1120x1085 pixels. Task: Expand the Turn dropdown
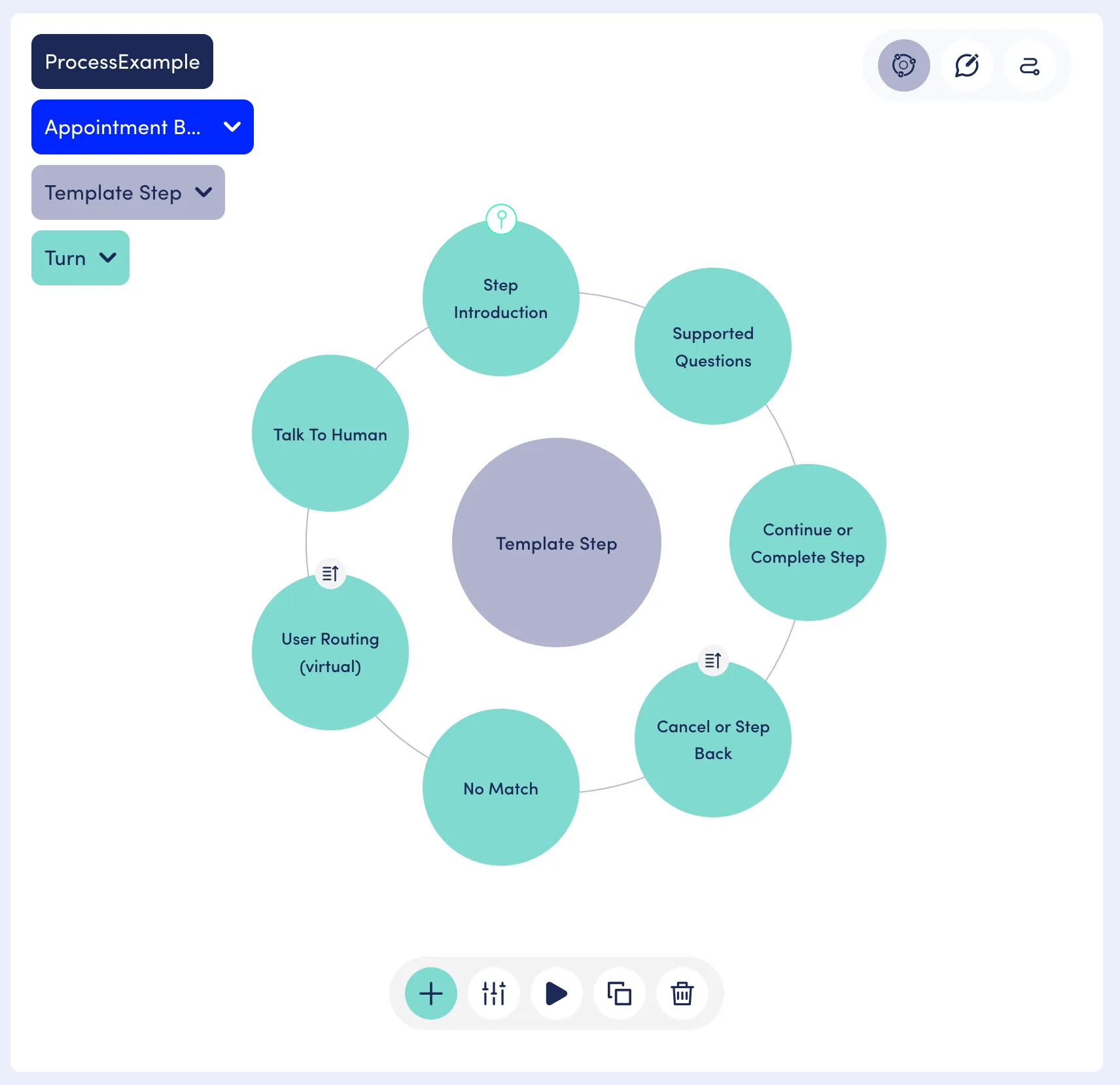point(80,258)
